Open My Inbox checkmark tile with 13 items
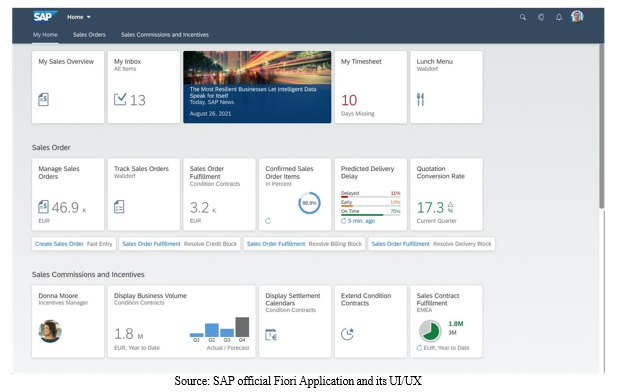Image resolution: width=625 pixels, height=392 pixels. click(x=144, y=87)
